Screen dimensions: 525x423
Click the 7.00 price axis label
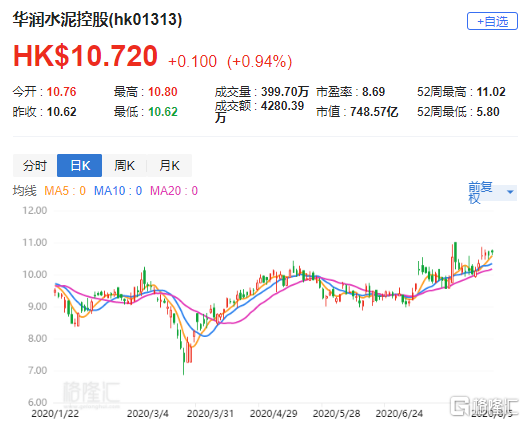pos(37,371)
